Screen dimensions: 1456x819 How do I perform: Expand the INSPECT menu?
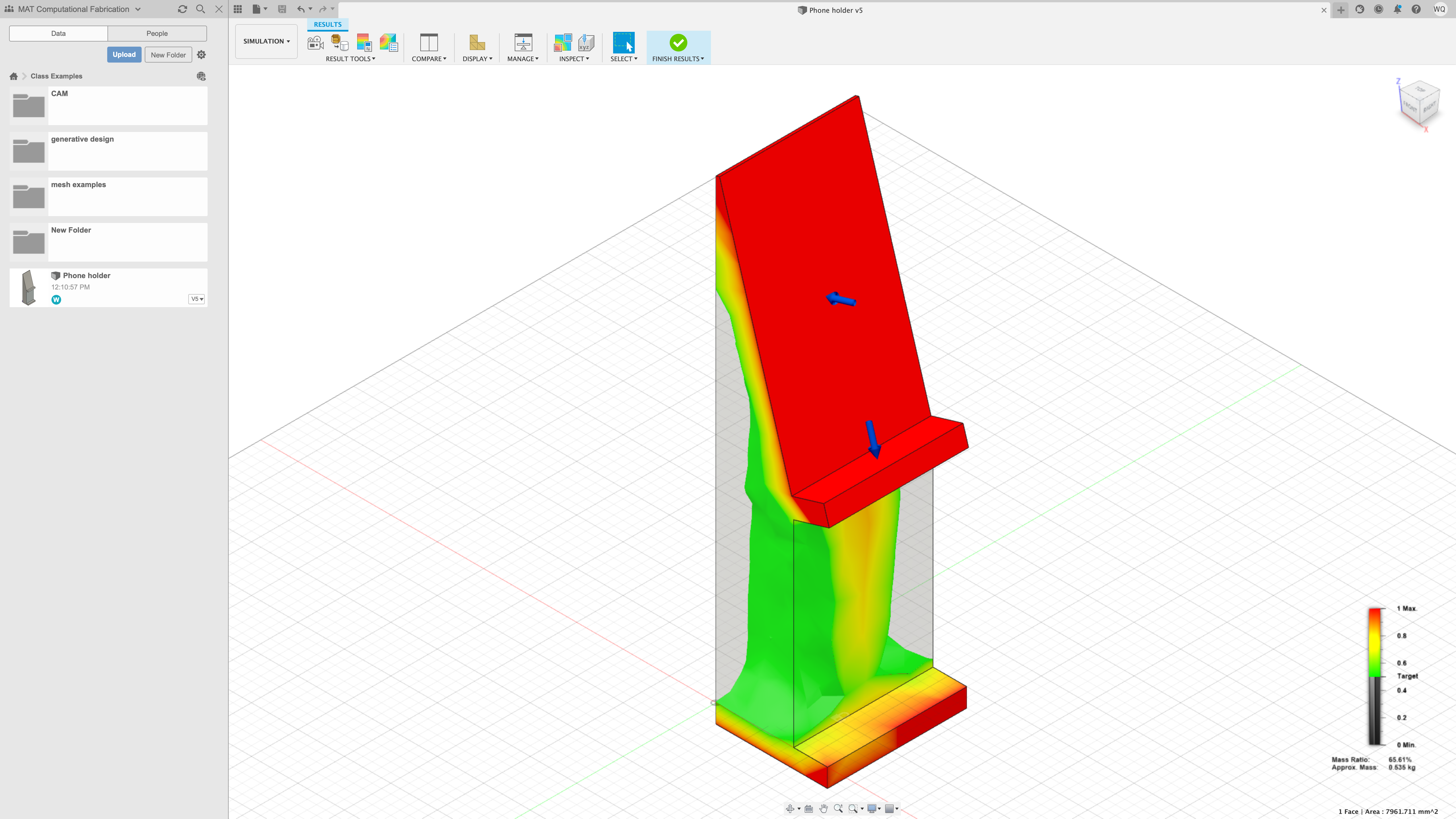point(574,59)
